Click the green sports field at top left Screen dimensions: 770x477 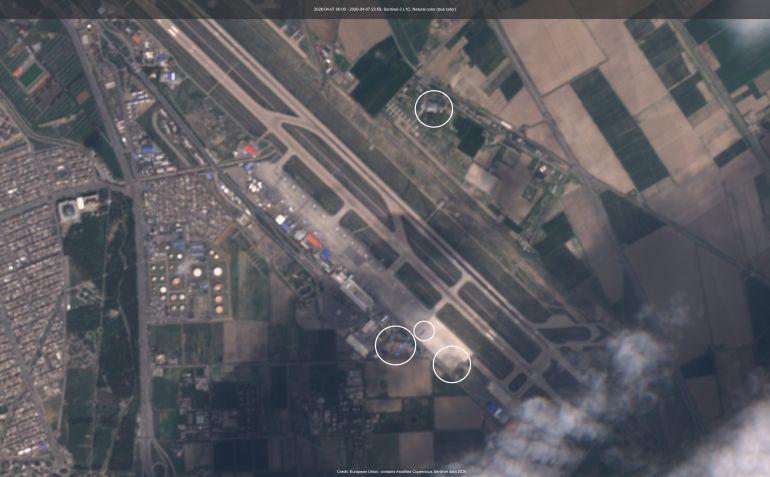pos(31,75)
